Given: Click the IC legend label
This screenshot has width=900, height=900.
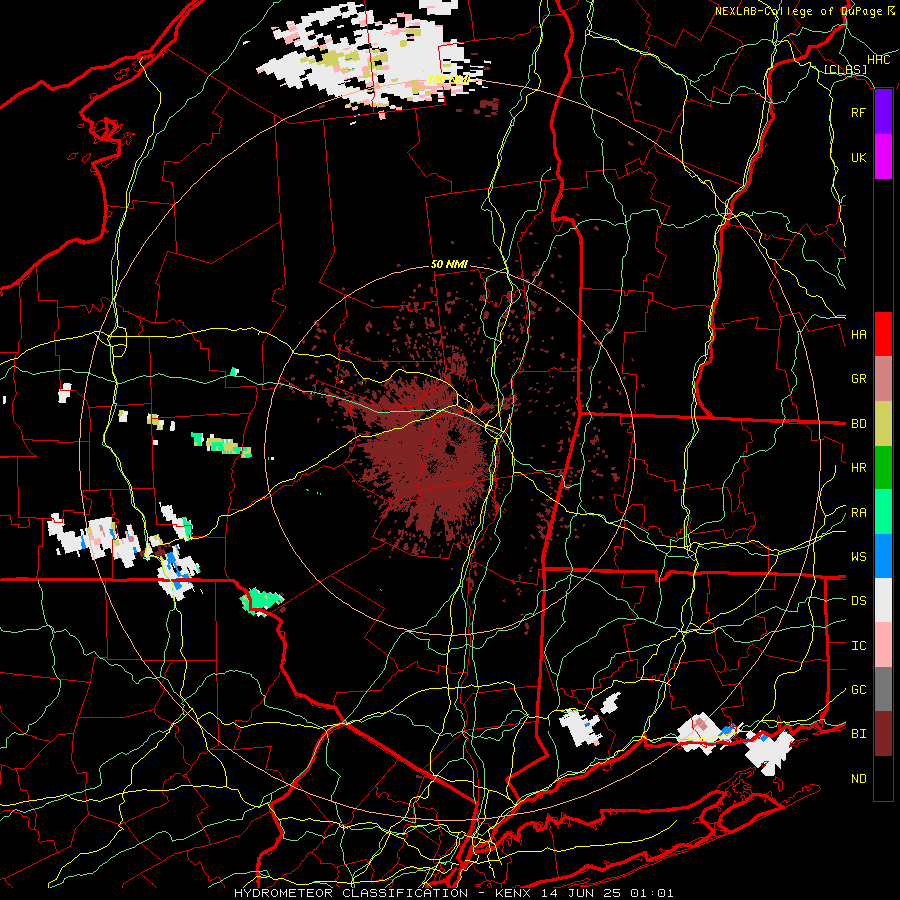Looking at the screenshot, I should coord(858,646).
